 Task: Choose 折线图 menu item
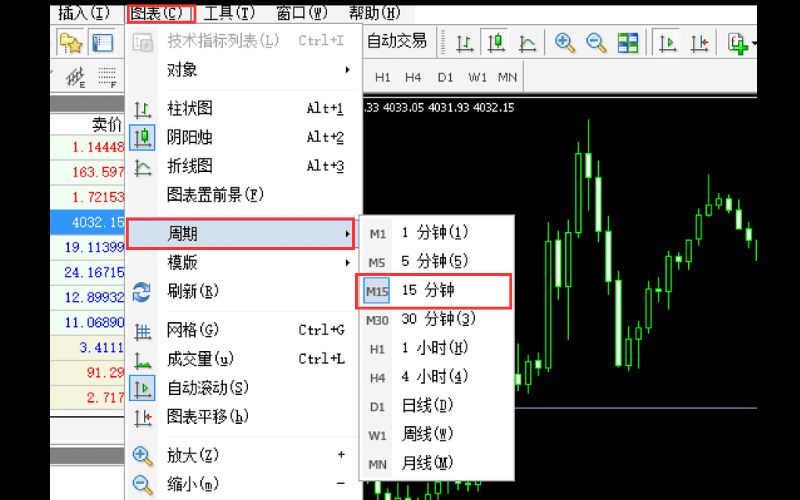[243, 166]
